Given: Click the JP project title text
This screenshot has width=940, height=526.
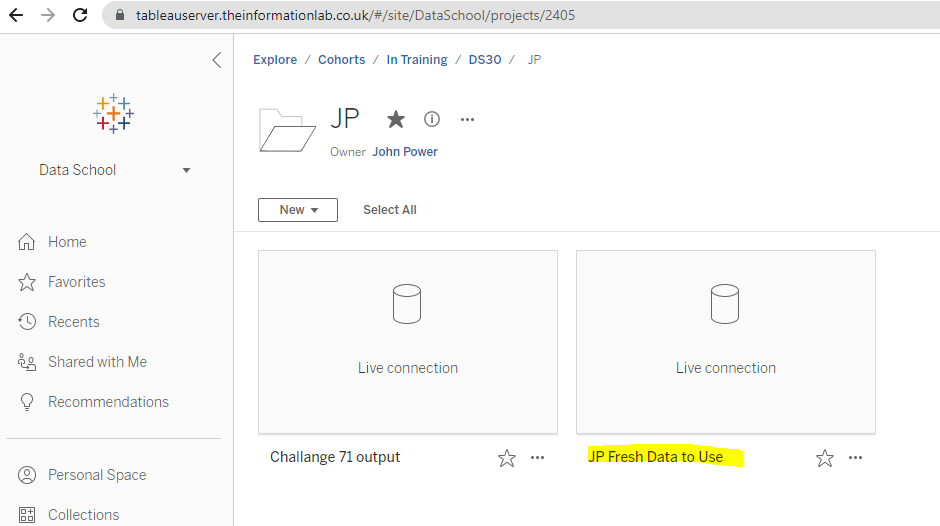Looking at the screenshot, I should (x=345, y=118).
